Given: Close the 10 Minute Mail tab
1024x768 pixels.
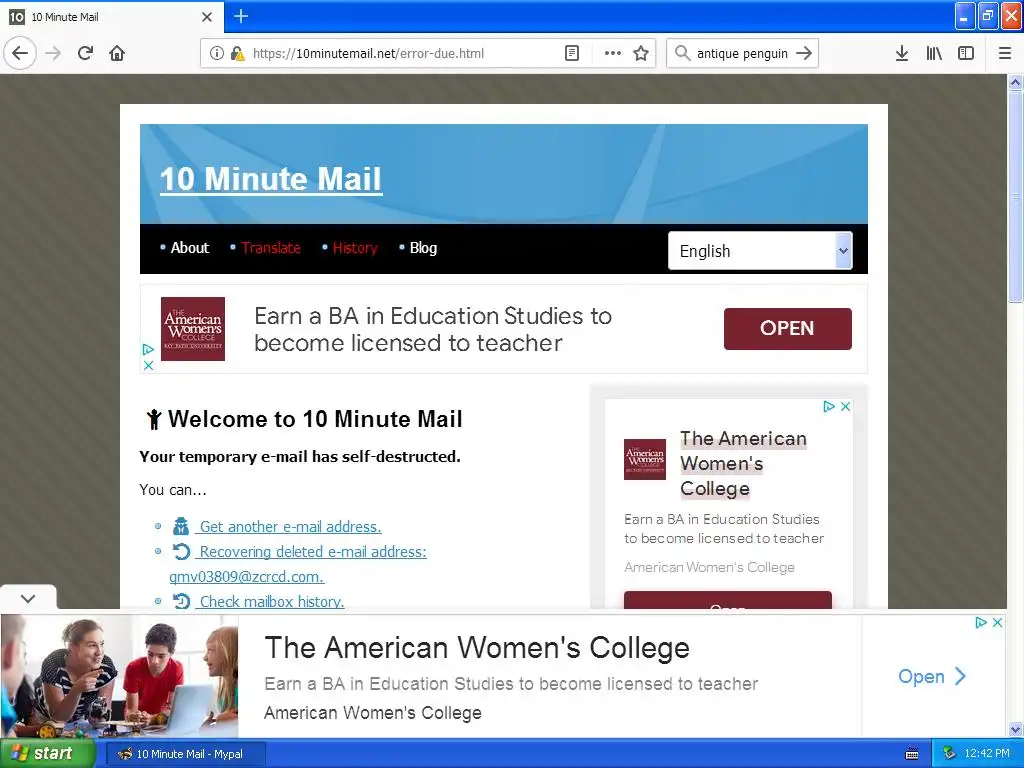Looking at the screenshot, I should click(207, 17).
